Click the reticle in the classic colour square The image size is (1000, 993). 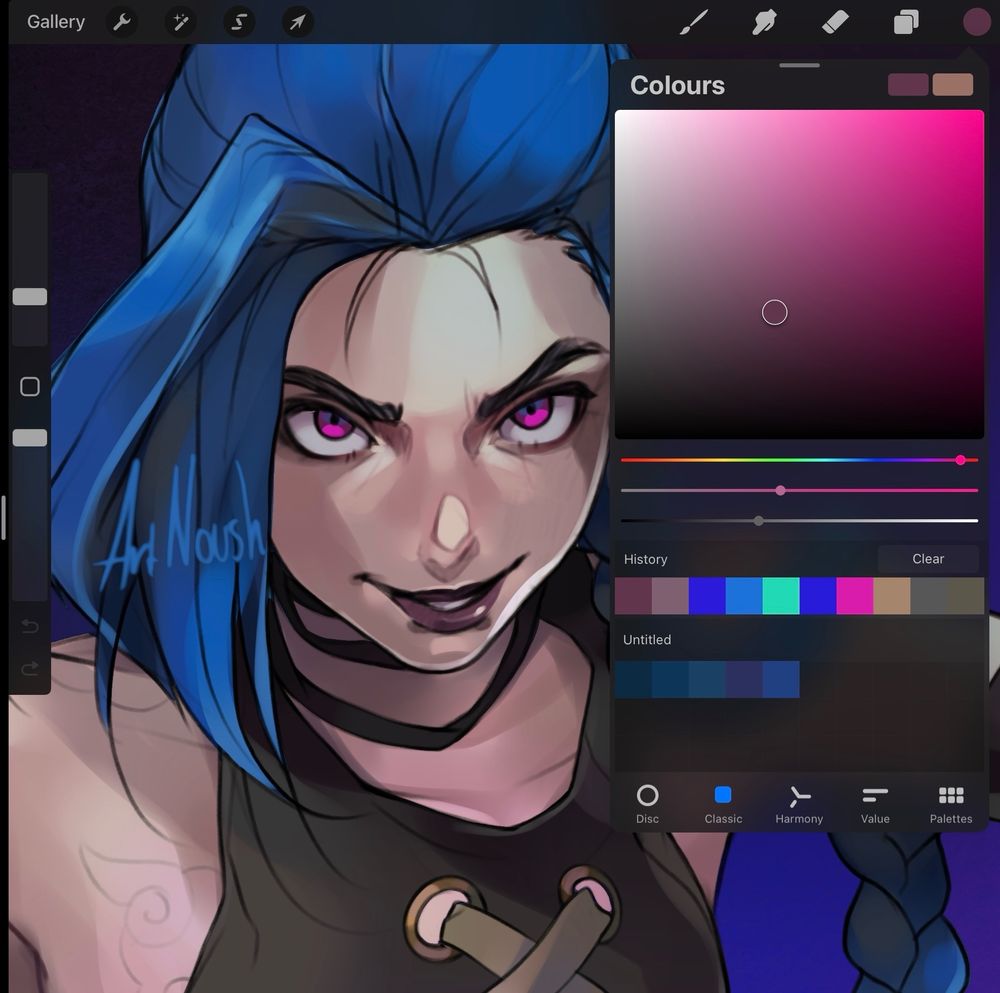pos(775,313)
